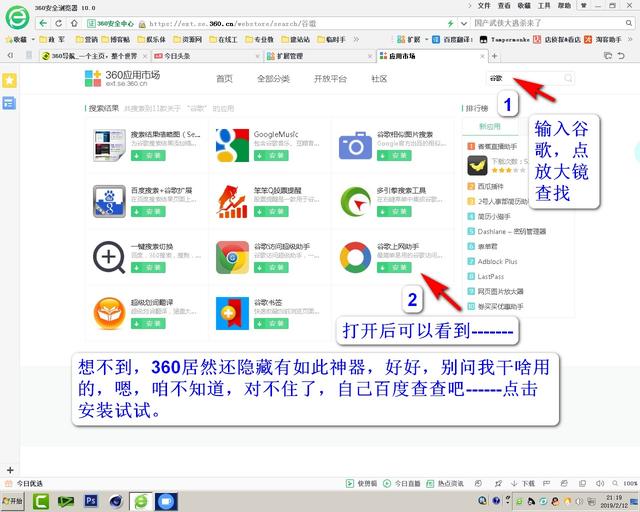Image resolution: width=640 pixels, height=512 pixels.
Task: Go to browser home page icon
Action: tap(74, 23)
